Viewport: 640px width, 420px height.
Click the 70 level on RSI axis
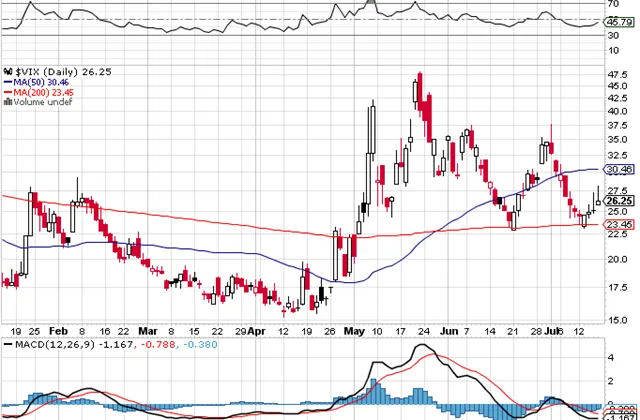[x=613, y=4]
